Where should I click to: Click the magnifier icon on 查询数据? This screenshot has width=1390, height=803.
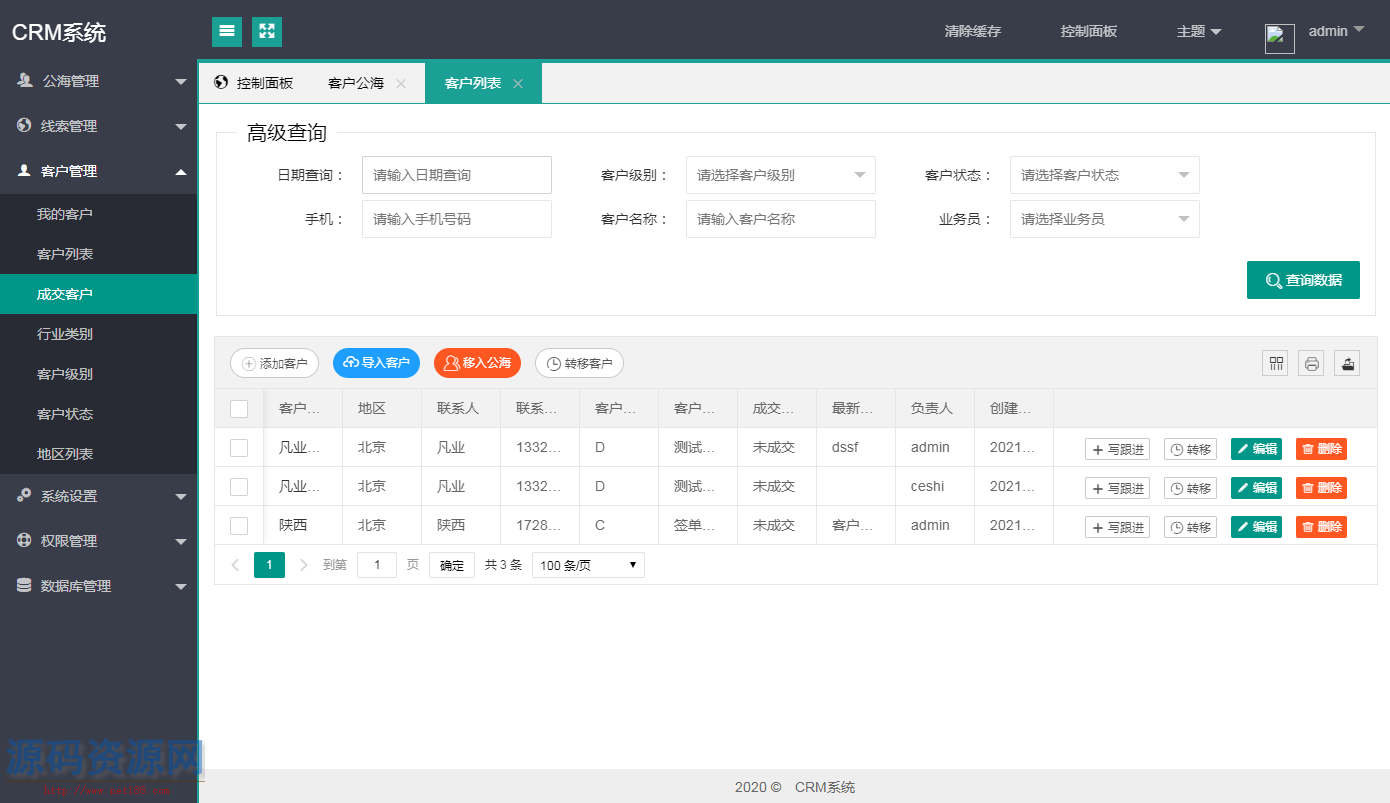[x=1272, y=280]
